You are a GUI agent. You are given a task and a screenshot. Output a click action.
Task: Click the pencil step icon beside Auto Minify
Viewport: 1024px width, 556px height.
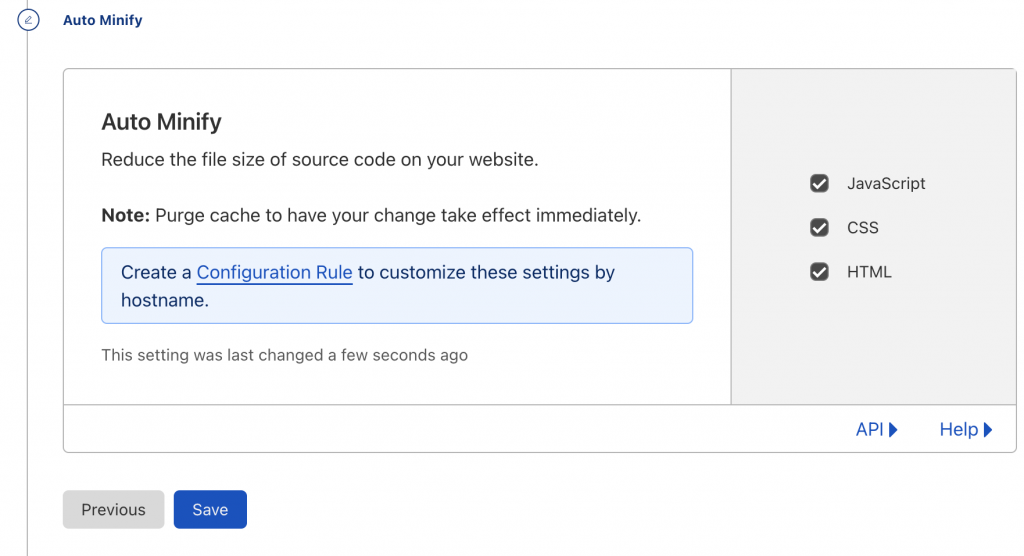pyautogui.click(x=28, y=20)
